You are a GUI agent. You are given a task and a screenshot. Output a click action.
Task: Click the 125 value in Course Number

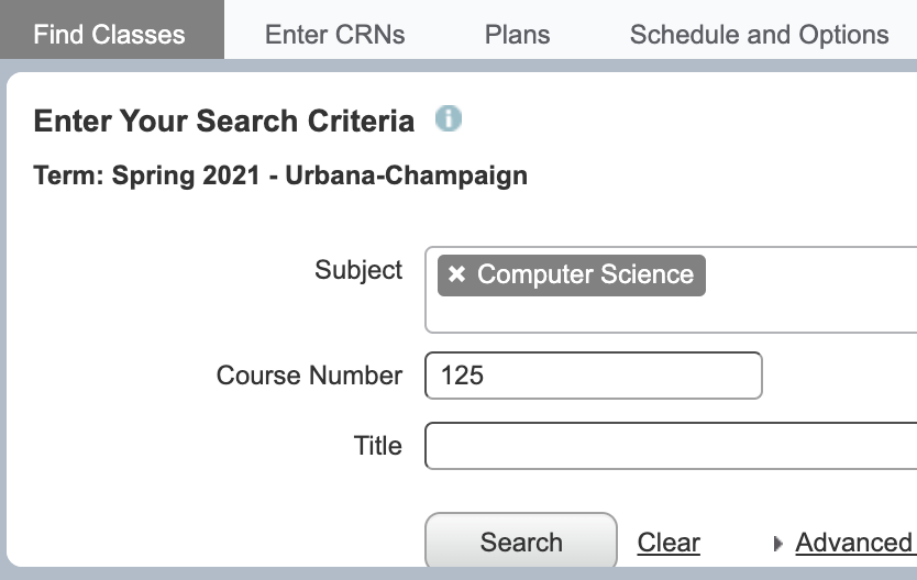tap(462, 375)
